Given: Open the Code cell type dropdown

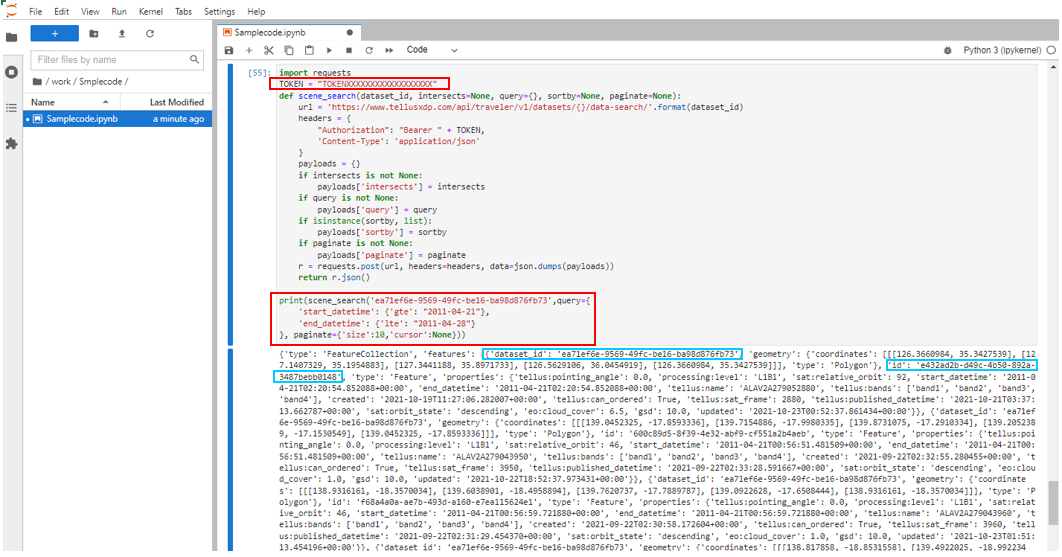Looking at the screenshot, I should coord(432,50).
